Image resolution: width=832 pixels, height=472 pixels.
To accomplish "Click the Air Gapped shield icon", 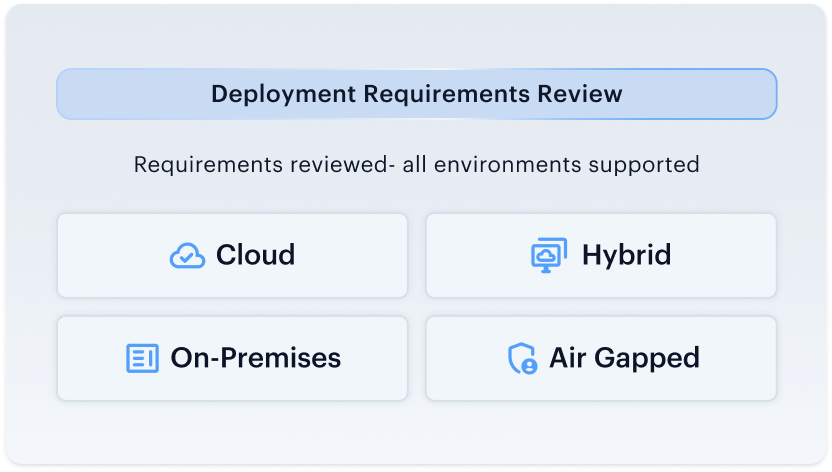I will click(x=523, y=359).
